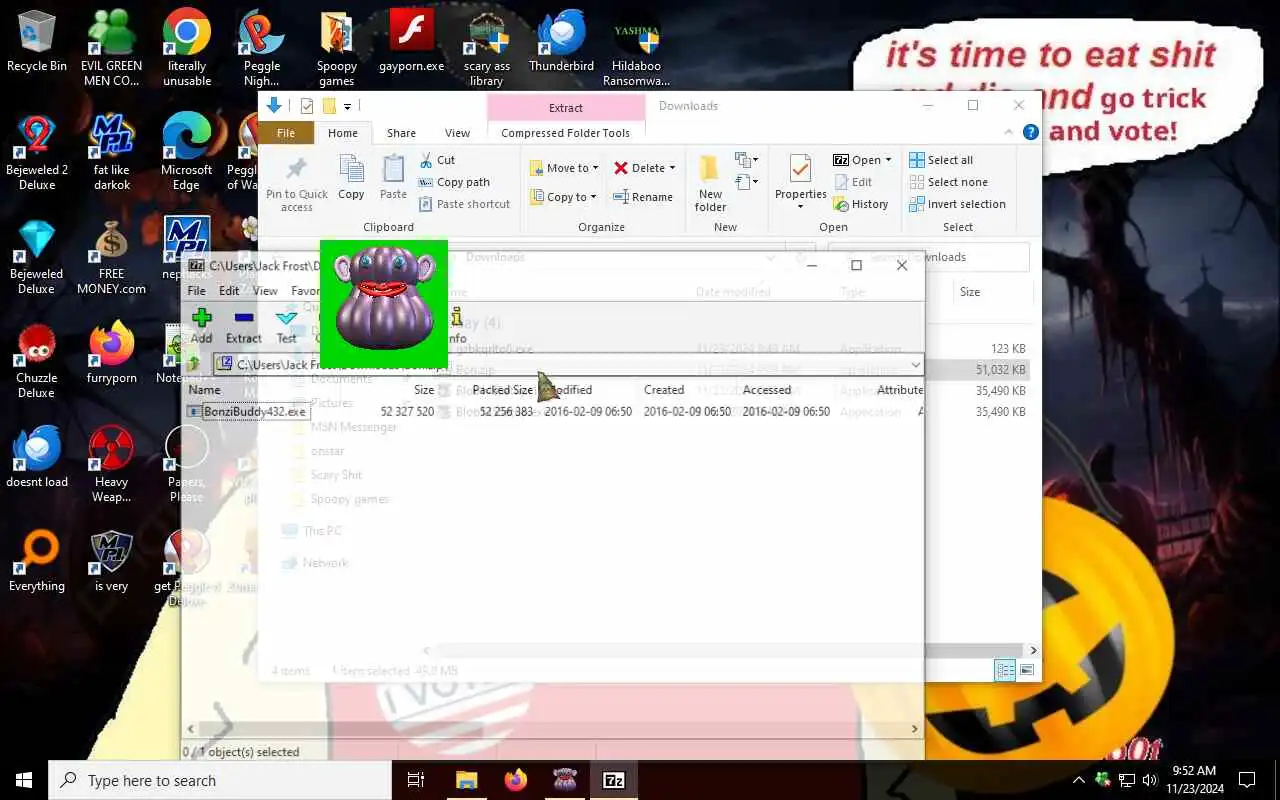Open the Move to dropdown
1280x800 pixels.
click(x=564, y=168)
